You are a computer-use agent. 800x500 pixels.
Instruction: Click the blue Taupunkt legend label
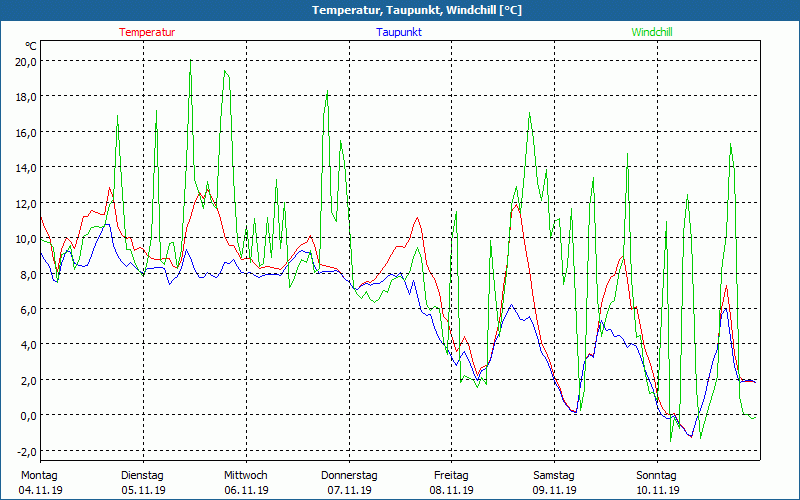pyautogui.click(x=399, y=32)
